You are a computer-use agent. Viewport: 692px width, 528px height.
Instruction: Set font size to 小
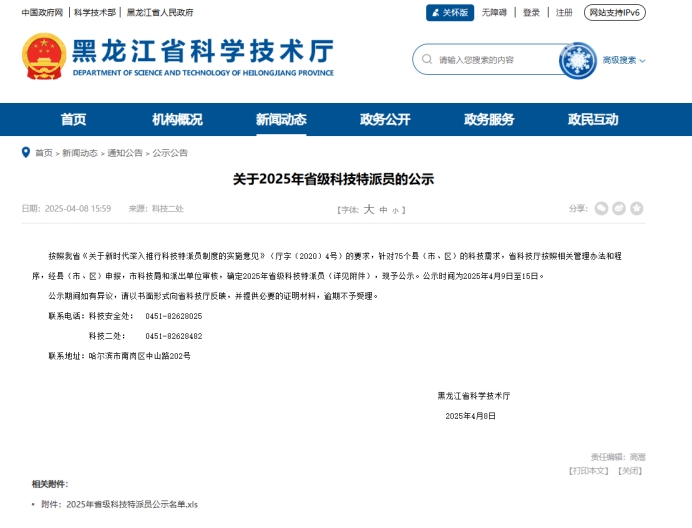click(395, 210)
